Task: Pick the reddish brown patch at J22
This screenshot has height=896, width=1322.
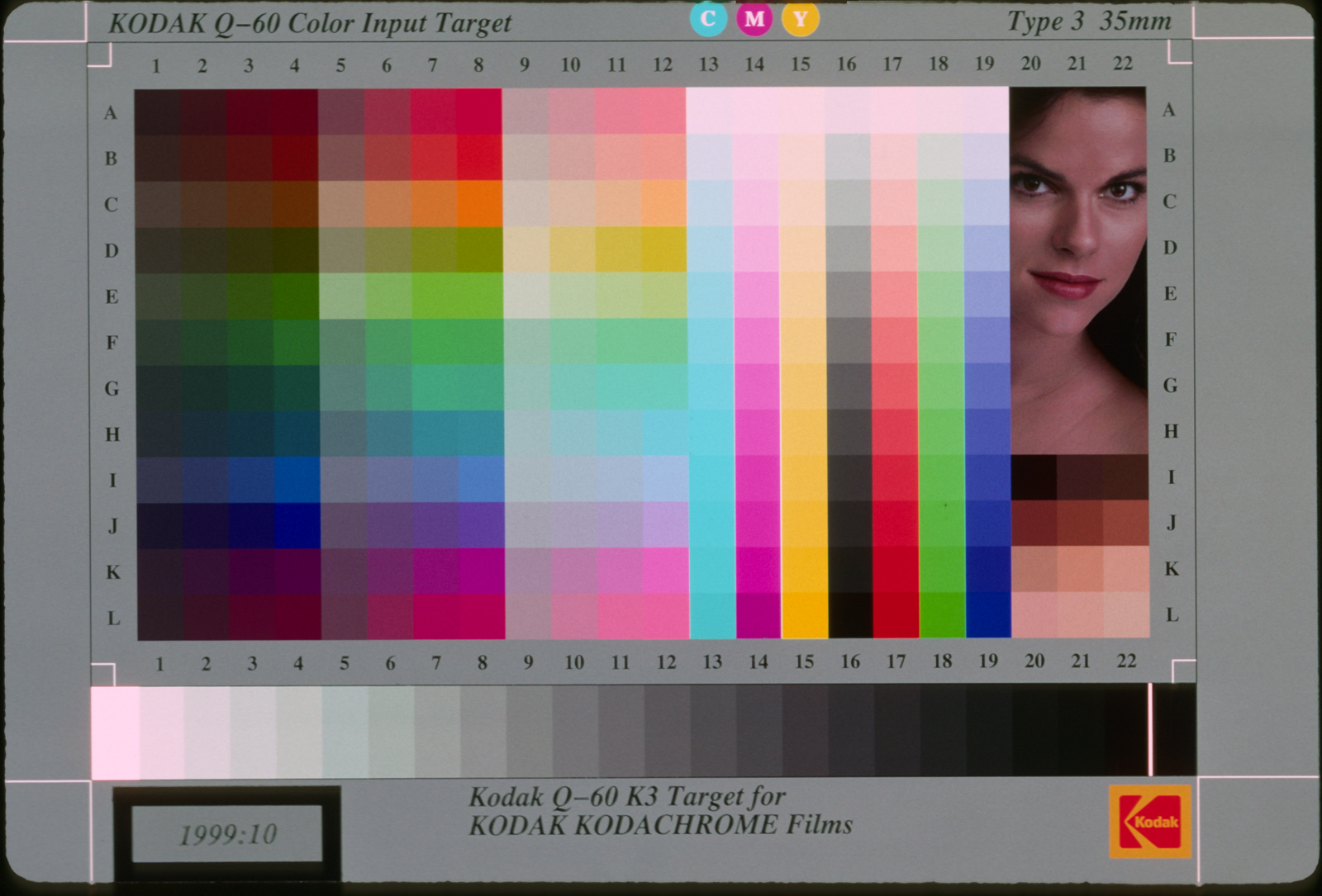Action: point(1125,523)
